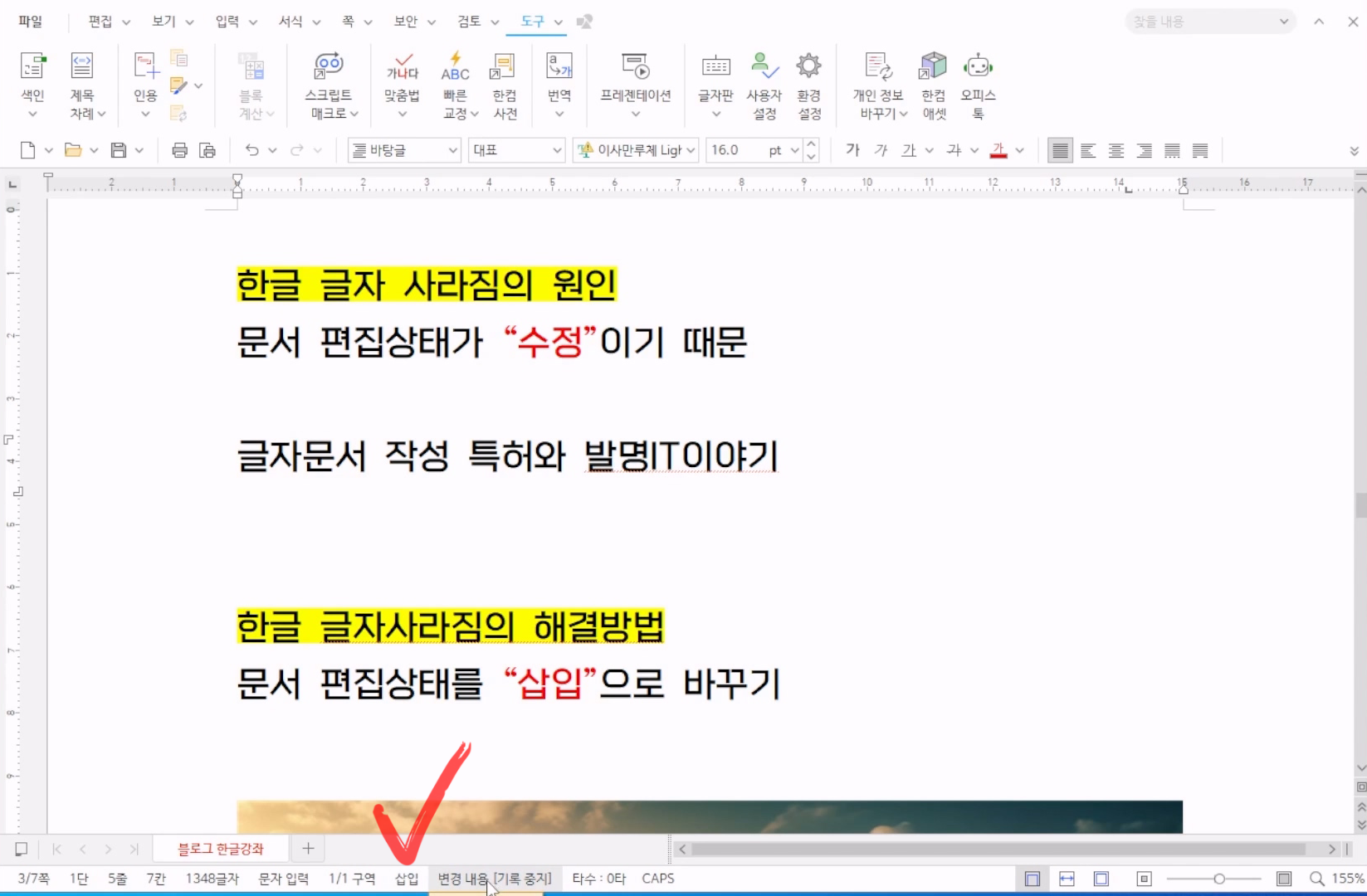Undo the last action

pos(251,150)
